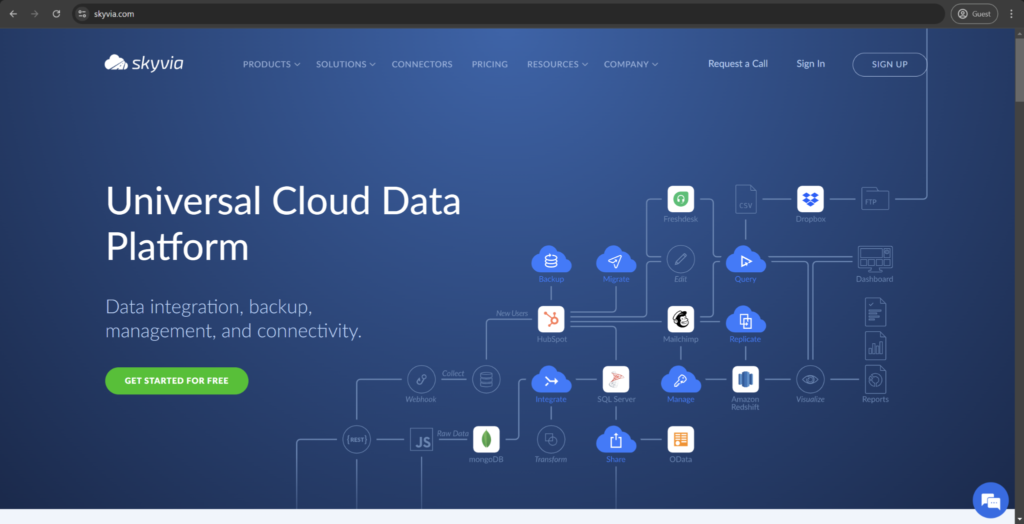Click the Migrate cloud icon
Screen dimensions: 1024x524
616,259
